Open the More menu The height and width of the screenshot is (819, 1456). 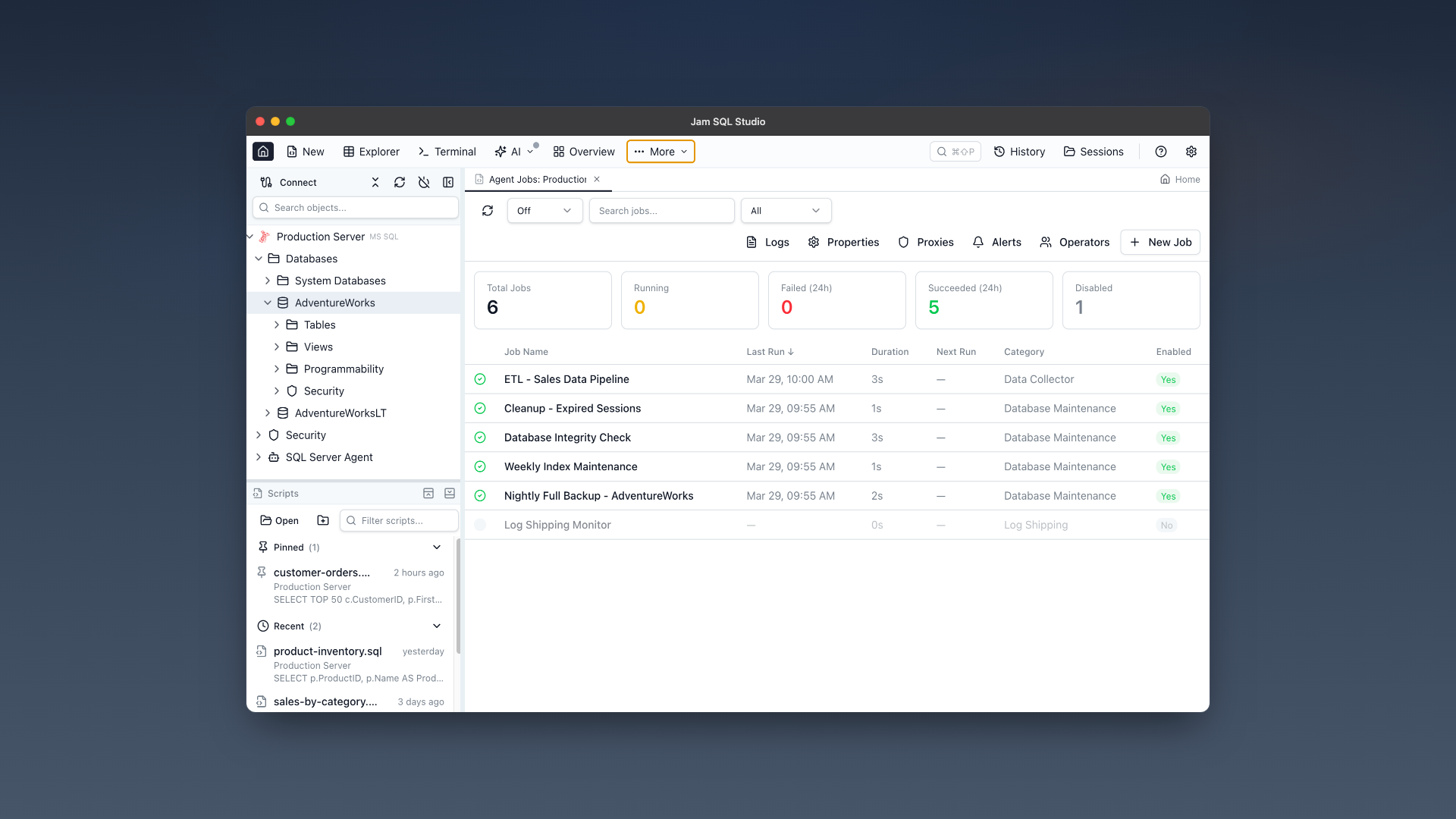(660, 151)
